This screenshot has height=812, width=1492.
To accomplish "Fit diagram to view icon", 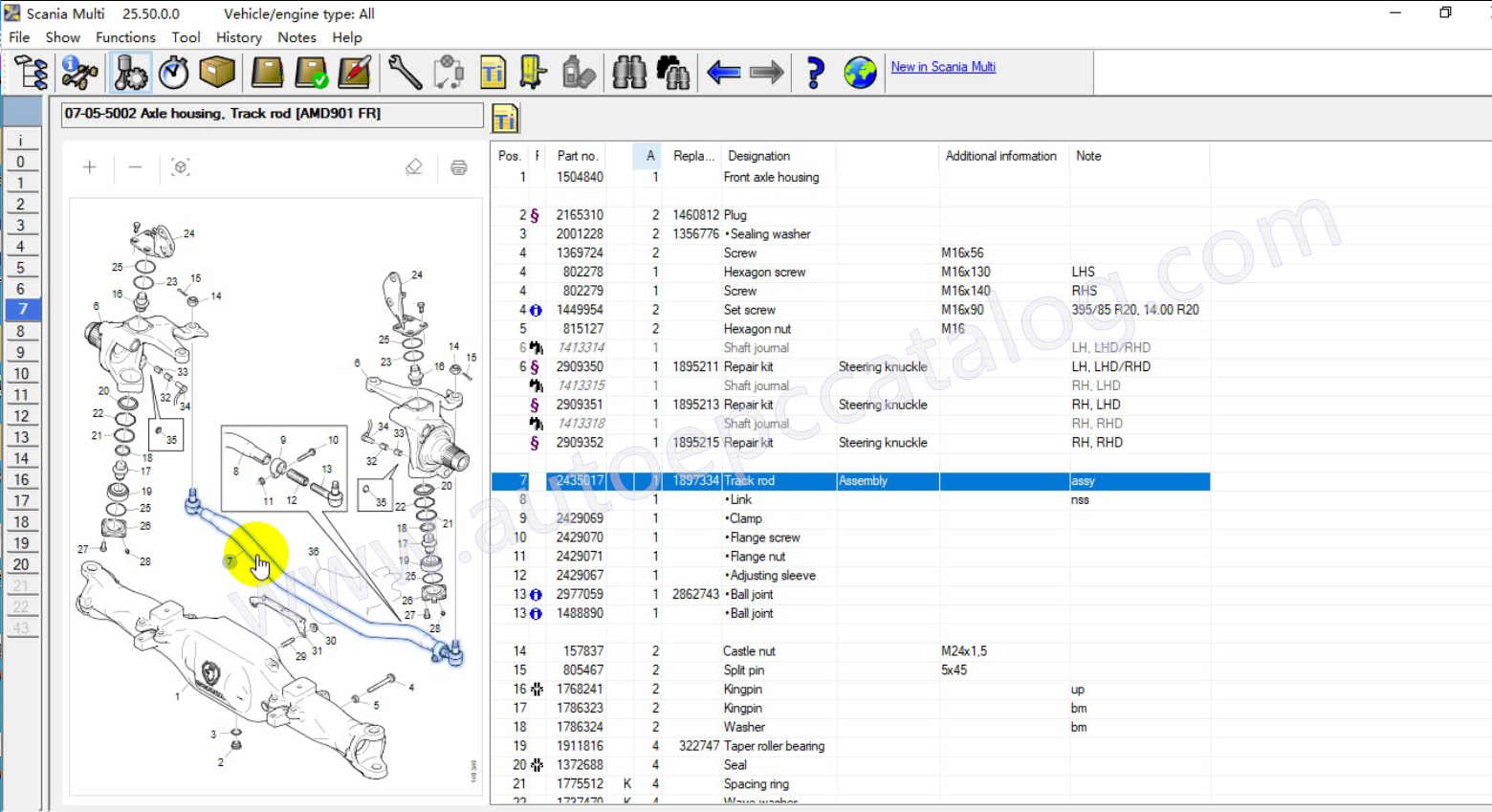I will point(181,167).
